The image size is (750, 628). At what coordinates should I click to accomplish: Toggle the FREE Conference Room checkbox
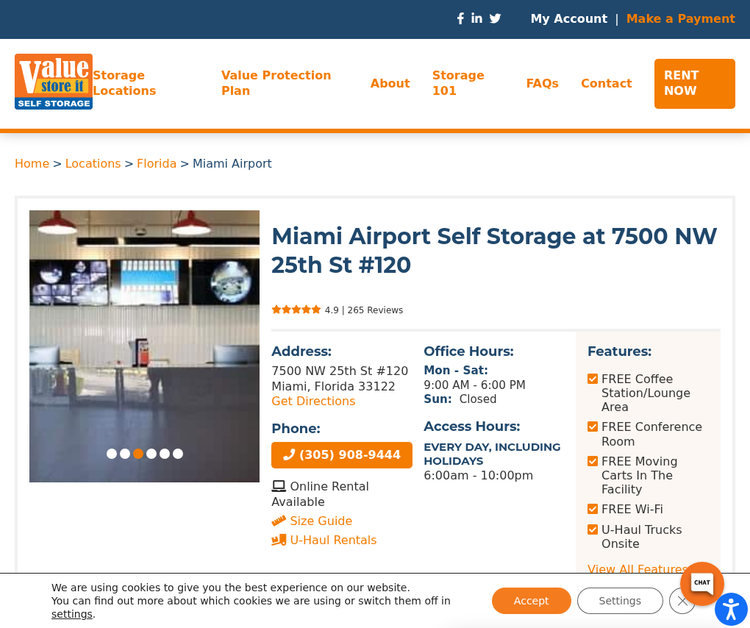(593, 427)
